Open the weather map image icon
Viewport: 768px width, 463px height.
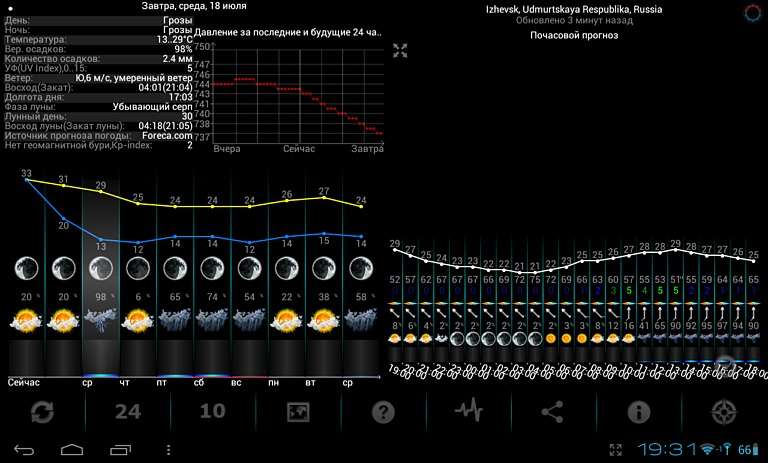pos(298,412)
